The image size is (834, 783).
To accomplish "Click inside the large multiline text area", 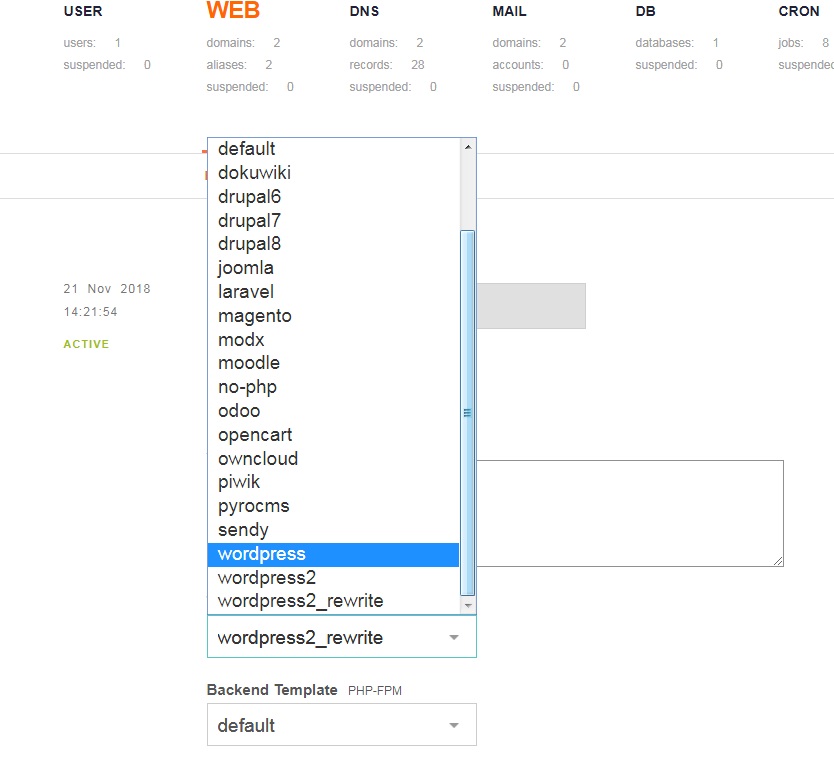I will pyautogui.click(x=630, y=513).
